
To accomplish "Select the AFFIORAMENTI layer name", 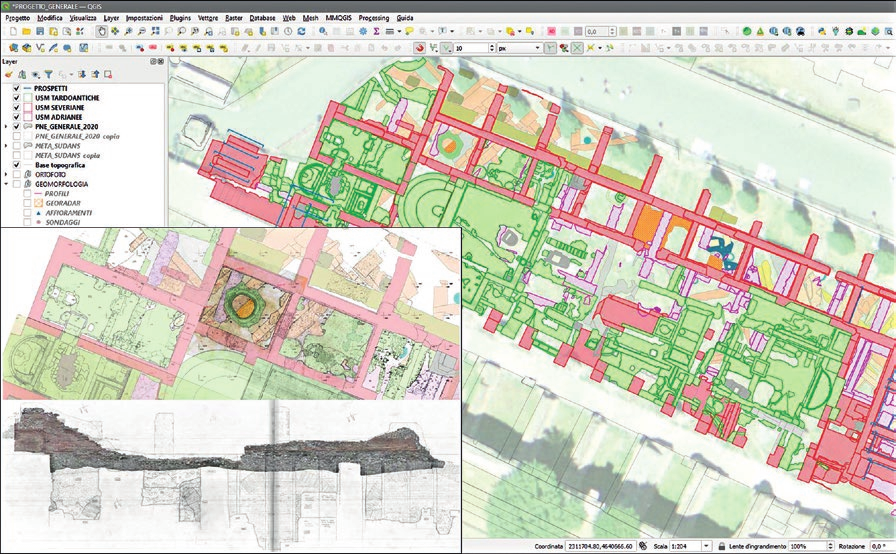I will [x=69, y=212].
